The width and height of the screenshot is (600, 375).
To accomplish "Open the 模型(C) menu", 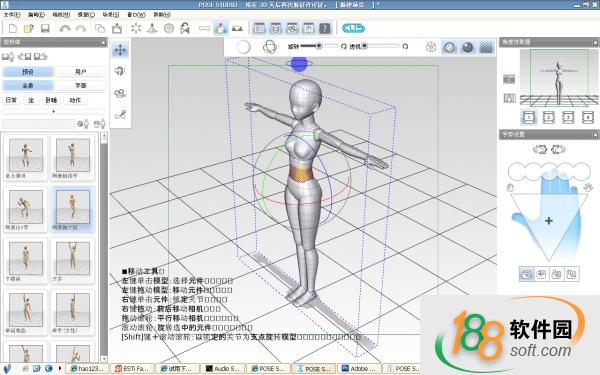I will tap(86, 15).
